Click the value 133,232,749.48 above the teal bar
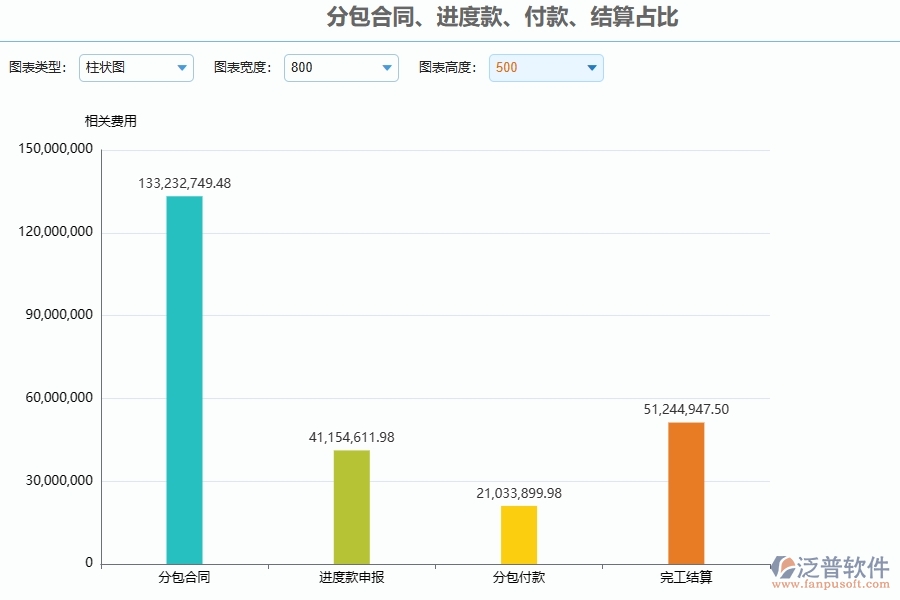 point(183,183)
